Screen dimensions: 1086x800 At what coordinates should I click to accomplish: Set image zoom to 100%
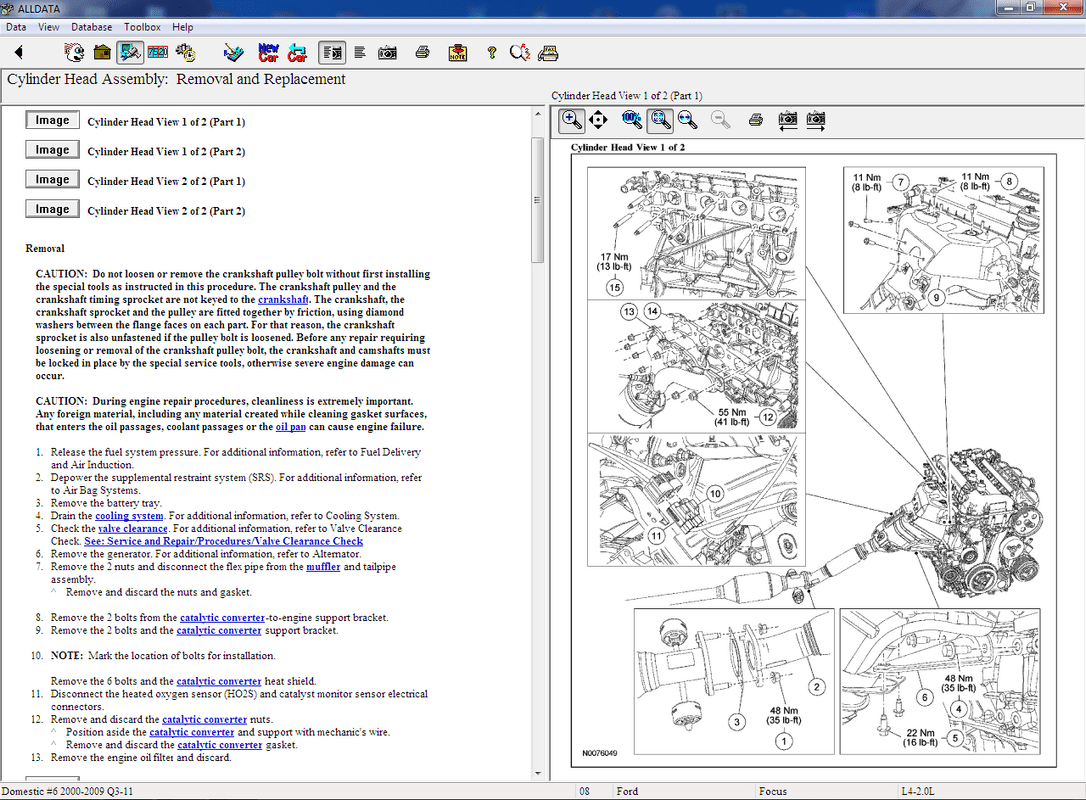[632, 119]
